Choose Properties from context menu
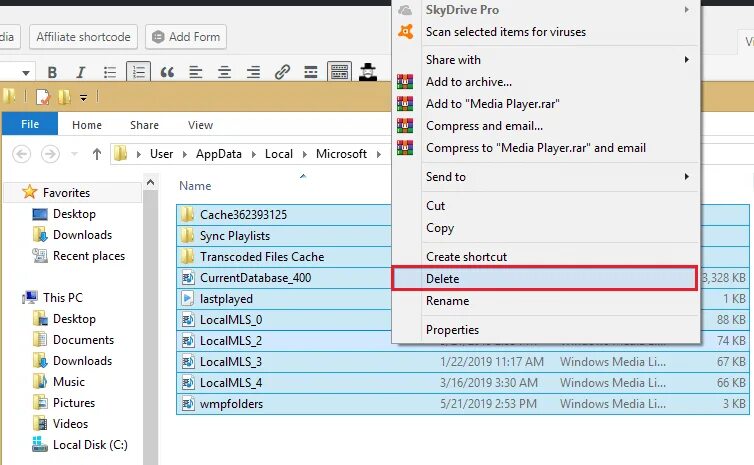This screenshot has width=754, height=465. point(545,330)
